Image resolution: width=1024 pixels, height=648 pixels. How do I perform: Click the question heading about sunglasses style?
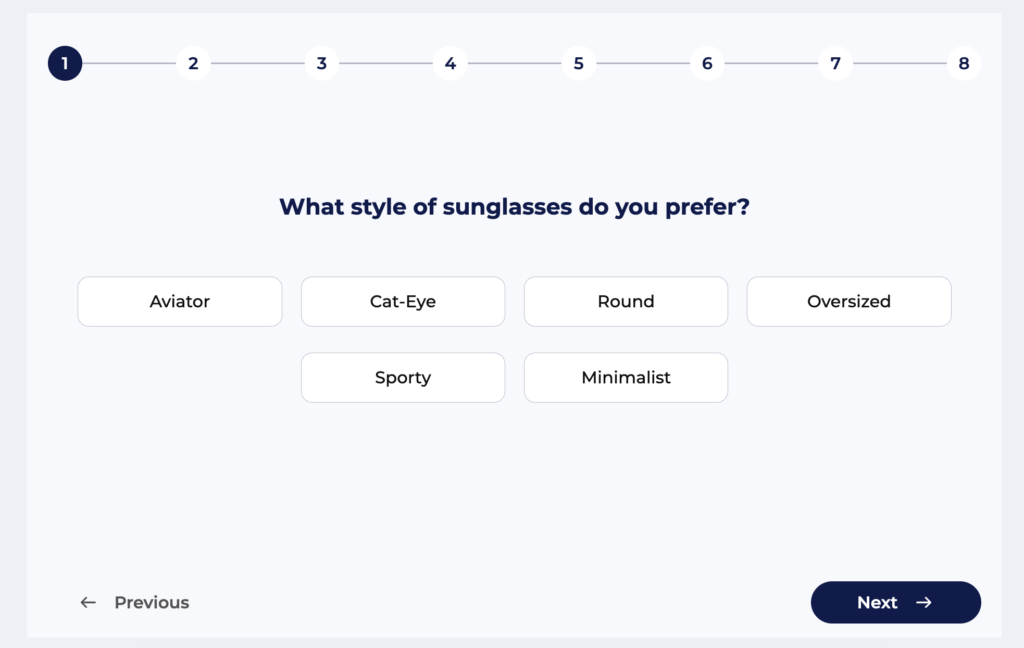tap(514, 207)
